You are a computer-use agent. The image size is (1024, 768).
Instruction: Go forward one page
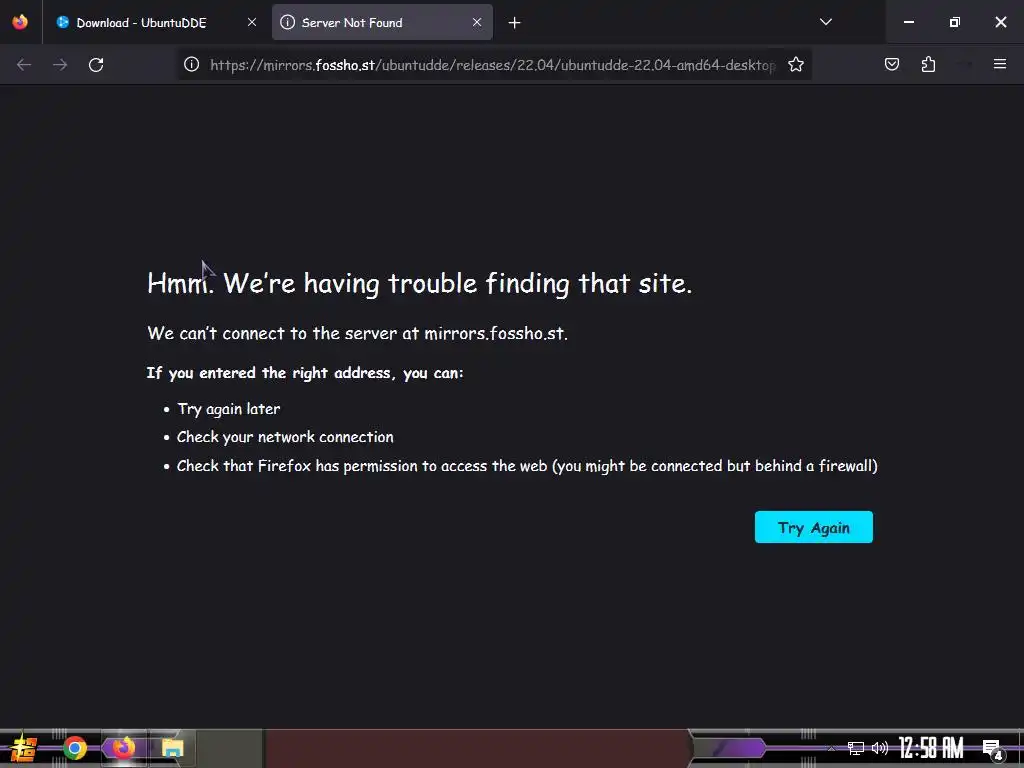tap(60, 65)
